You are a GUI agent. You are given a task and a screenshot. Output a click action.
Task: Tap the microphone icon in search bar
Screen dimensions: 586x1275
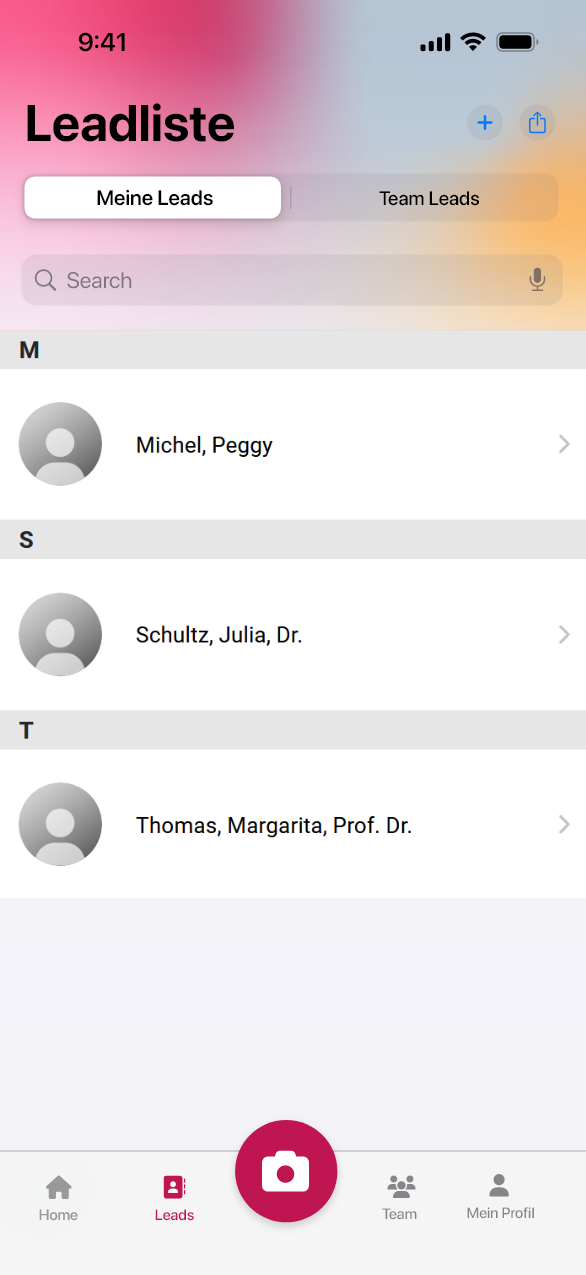tap(537, 280)
